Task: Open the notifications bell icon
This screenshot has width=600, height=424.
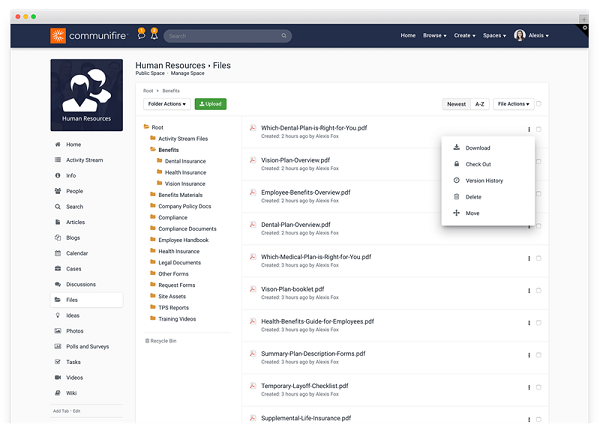Action: (154, 35)
